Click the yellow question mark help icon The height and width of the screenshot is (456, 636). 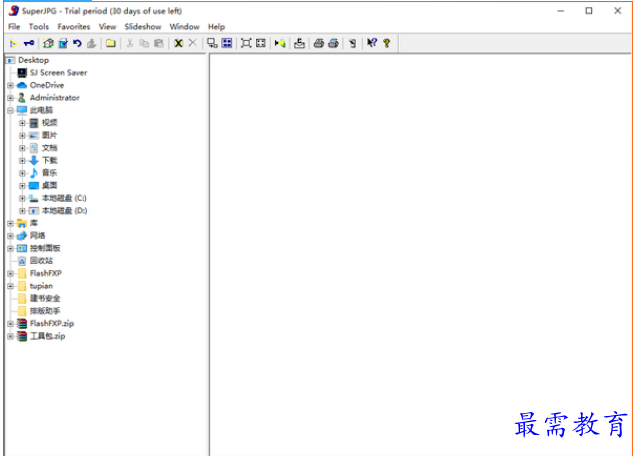[x=387, y=43]
